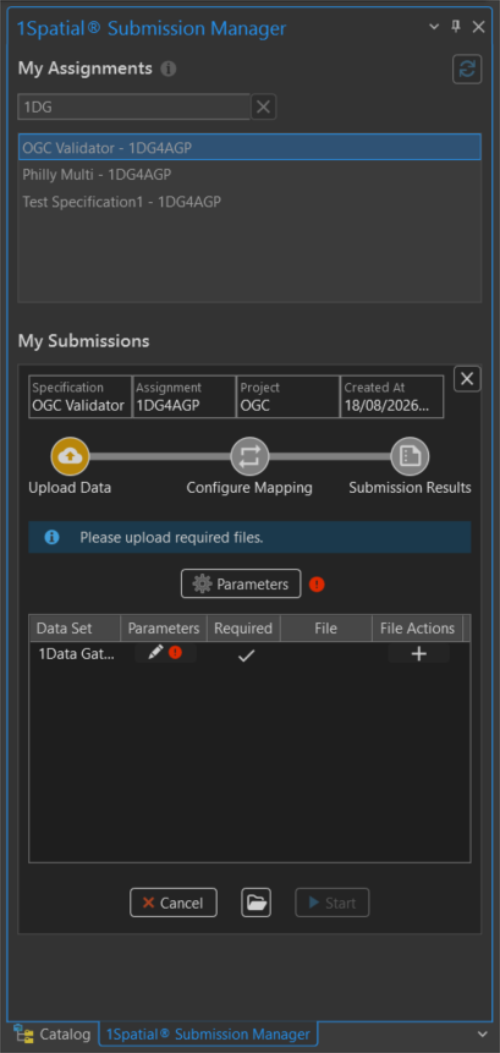Select the 1Spatial Submission Manager tab
This screenshot has width=500, height=1053.
pos(208,1034)
